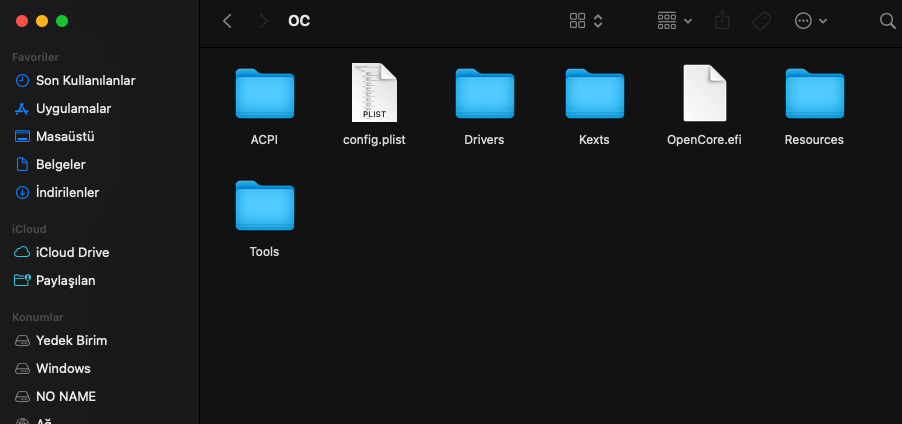Open the view mode up-down selector arrows
The image size is (902, 424).
[598, 21]
